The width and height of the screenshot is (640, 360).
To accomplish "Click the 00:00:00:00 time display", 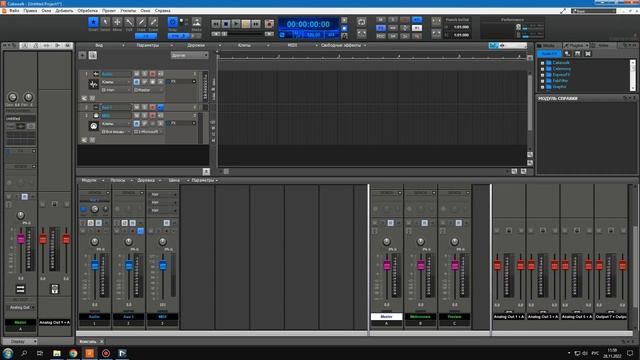I will (308, 24).
